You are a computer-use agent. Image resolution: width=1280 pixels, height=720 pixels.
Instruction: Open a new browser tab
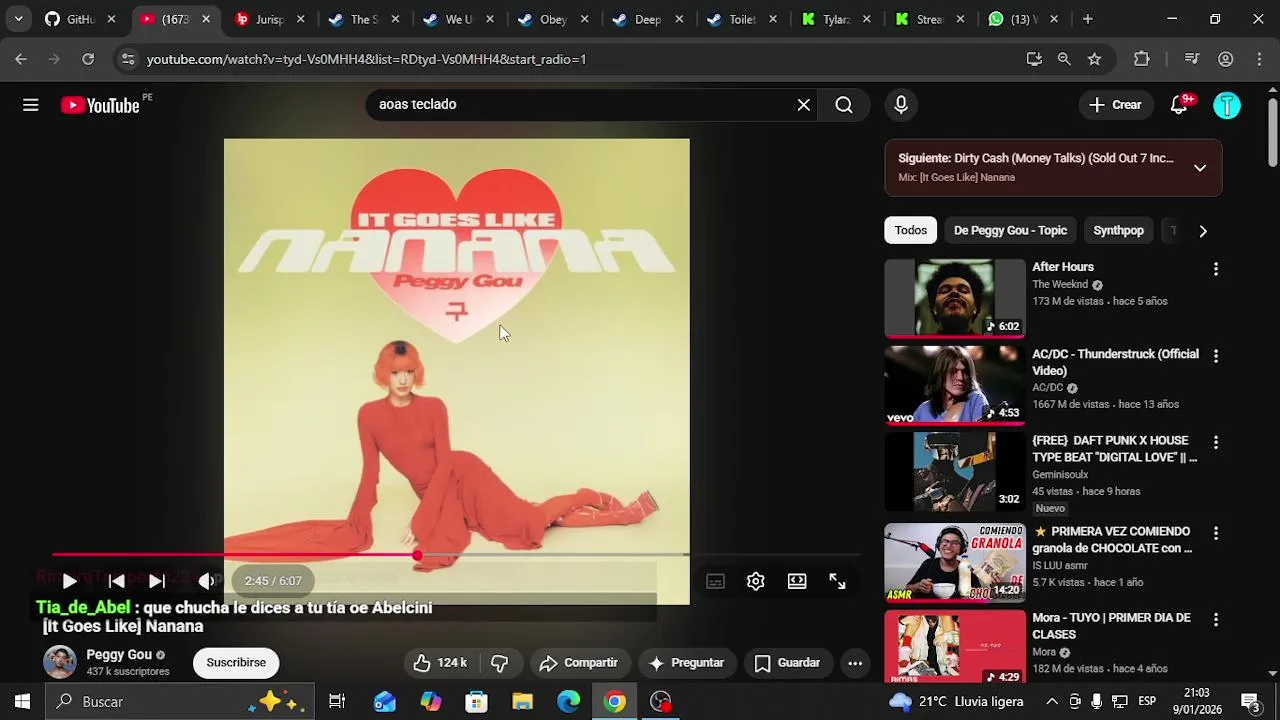tap(1087, 19)
